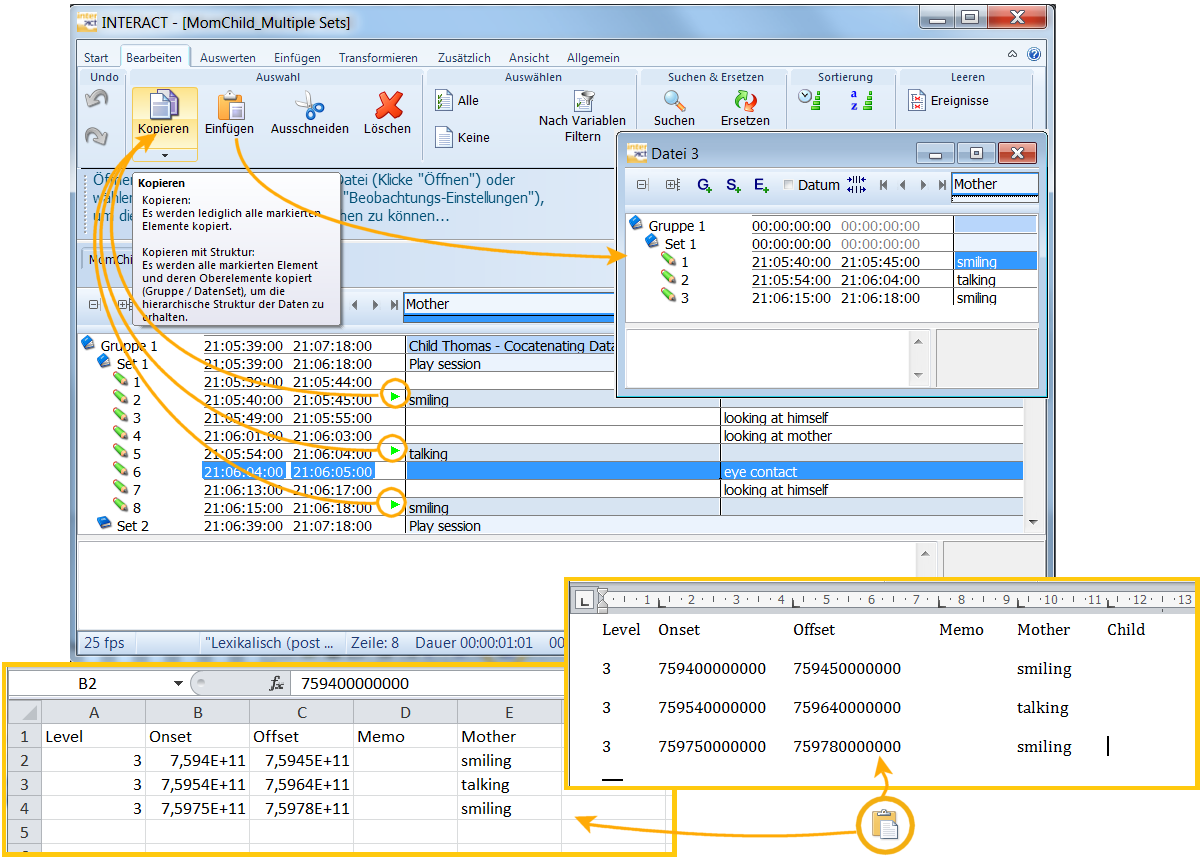Click the Excel formula bar value
The width and height of the screenshot is (1200, 857).
pyautogui.click(x=354, y=684)
